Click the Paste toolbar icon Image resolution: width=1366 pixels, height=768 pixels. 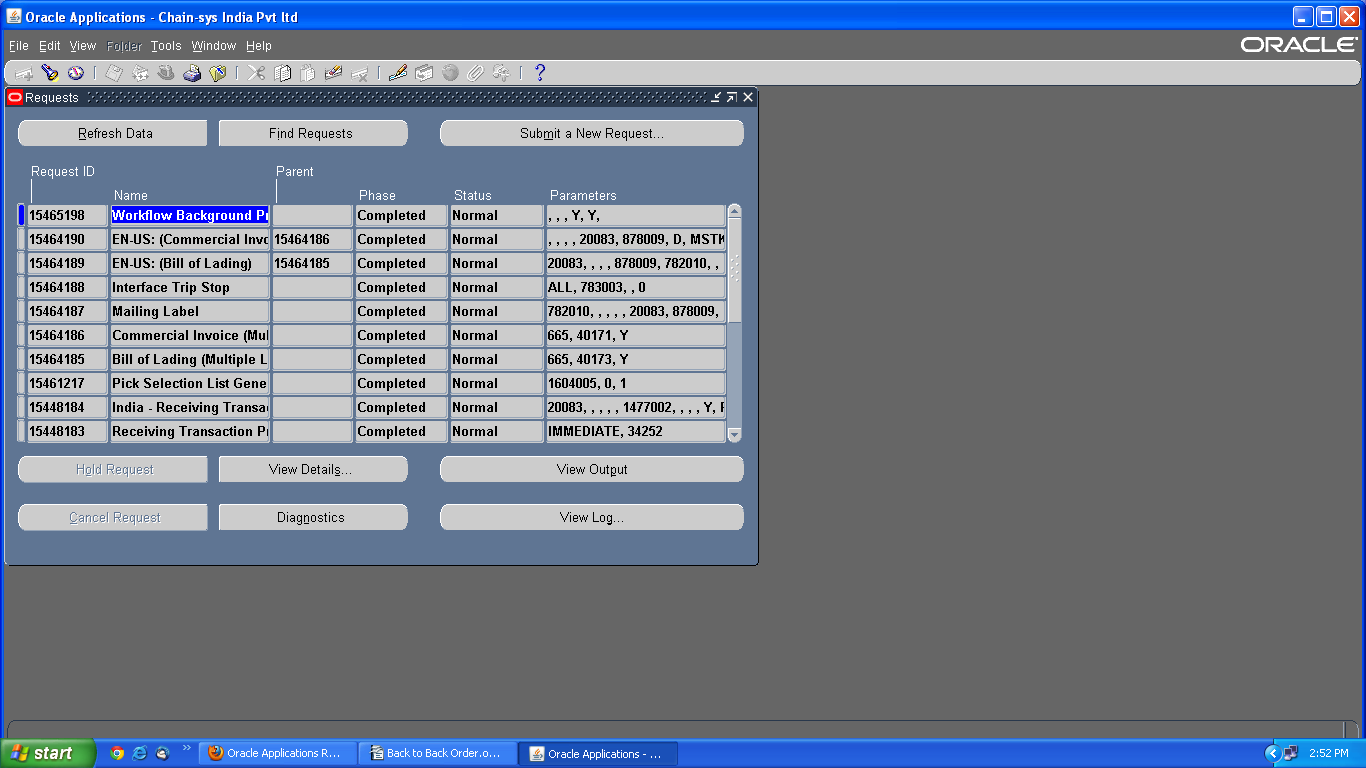(x=308, y=73)
